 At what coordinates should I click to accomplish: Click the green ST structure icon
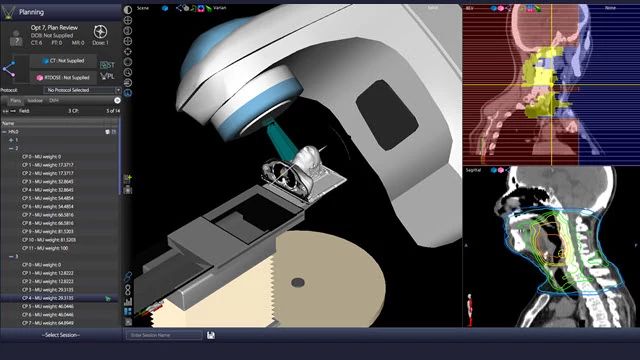107,64
